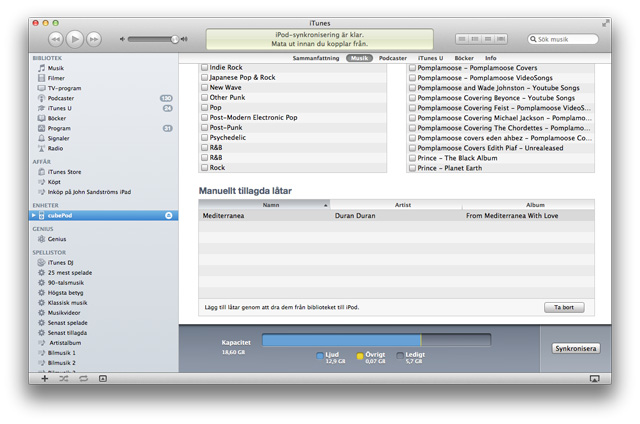Open the Sammanfattning tab

pos(316,58)
